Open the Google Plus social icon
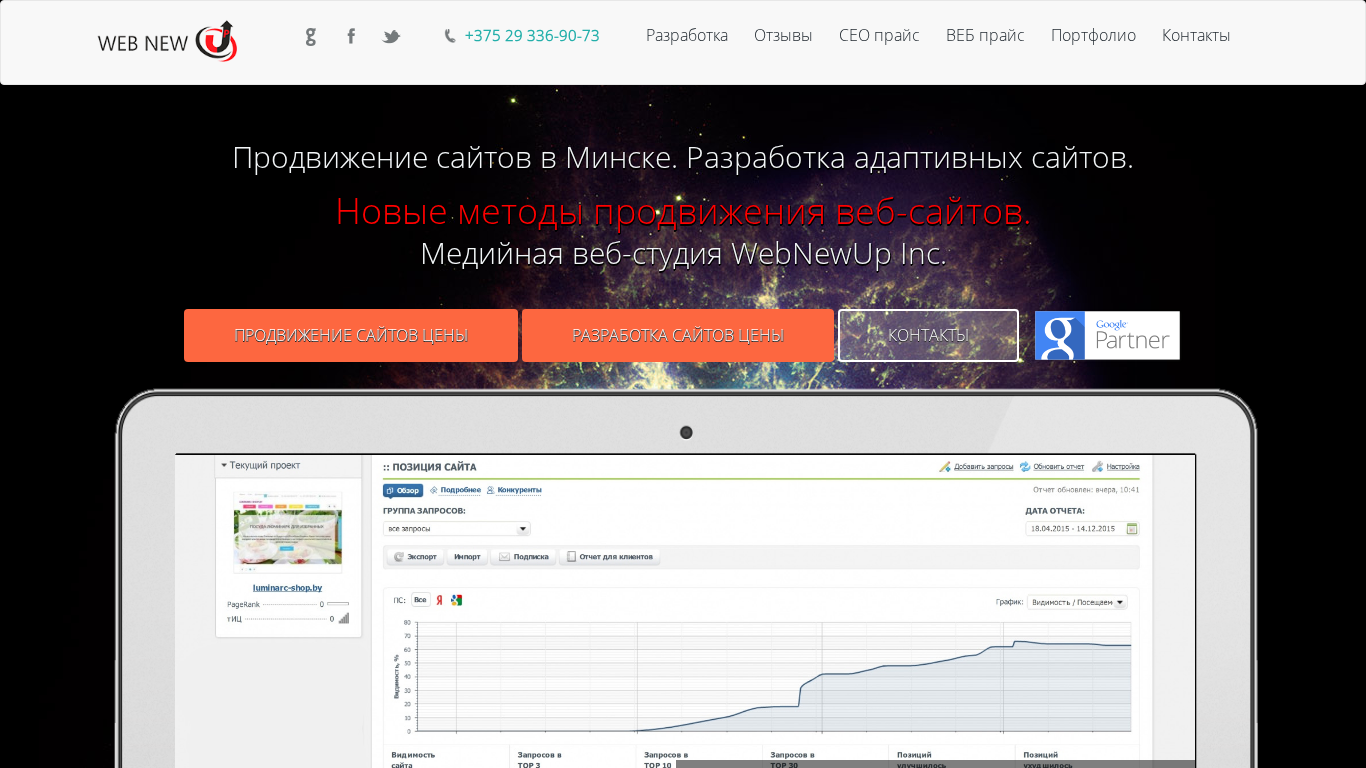This screenshot has width=1366, height=768. [311, 37]
